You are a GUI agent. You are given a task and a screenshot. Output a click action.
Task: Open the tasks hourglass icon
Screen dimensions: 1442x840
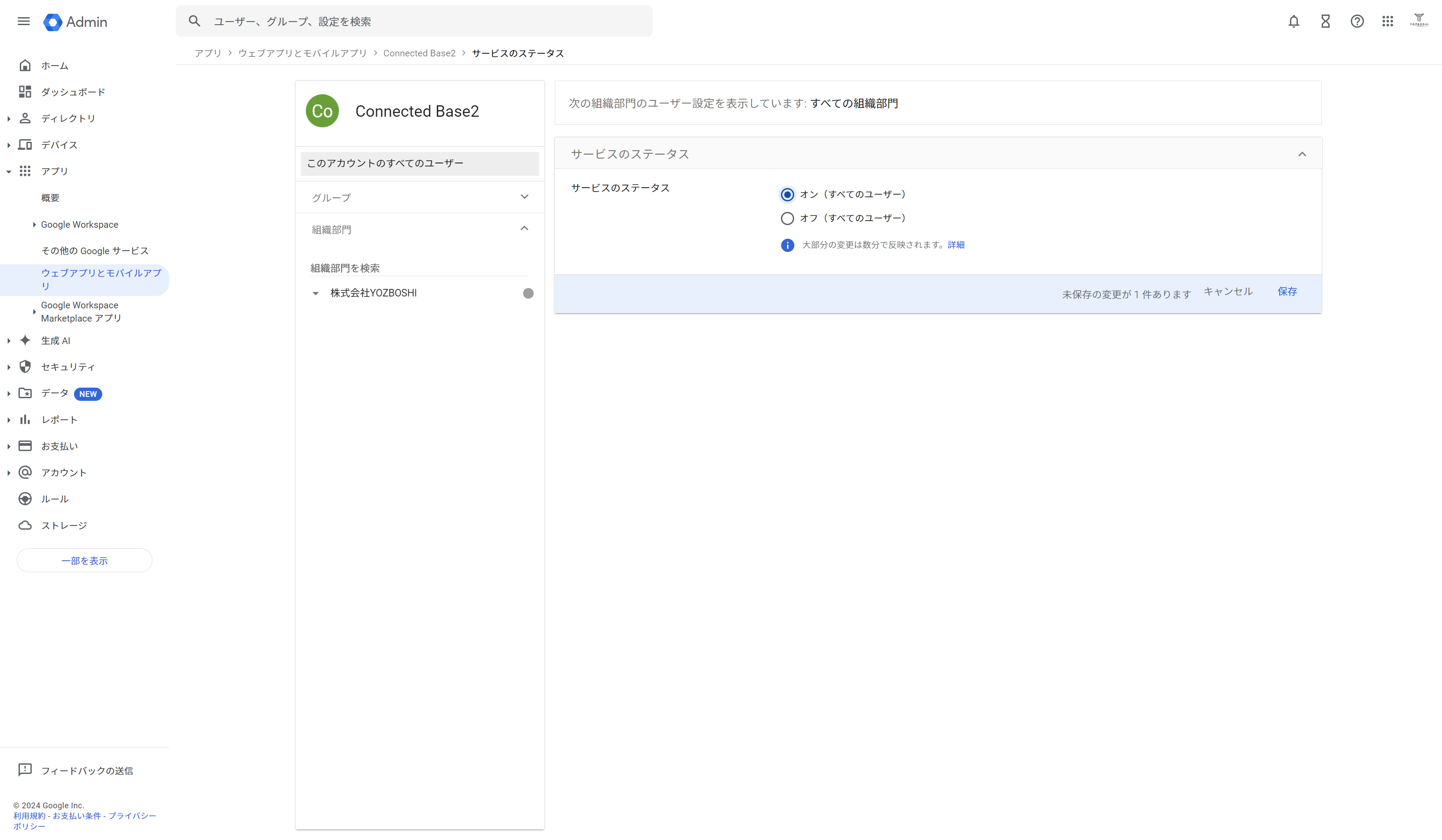coord(1325,22)
